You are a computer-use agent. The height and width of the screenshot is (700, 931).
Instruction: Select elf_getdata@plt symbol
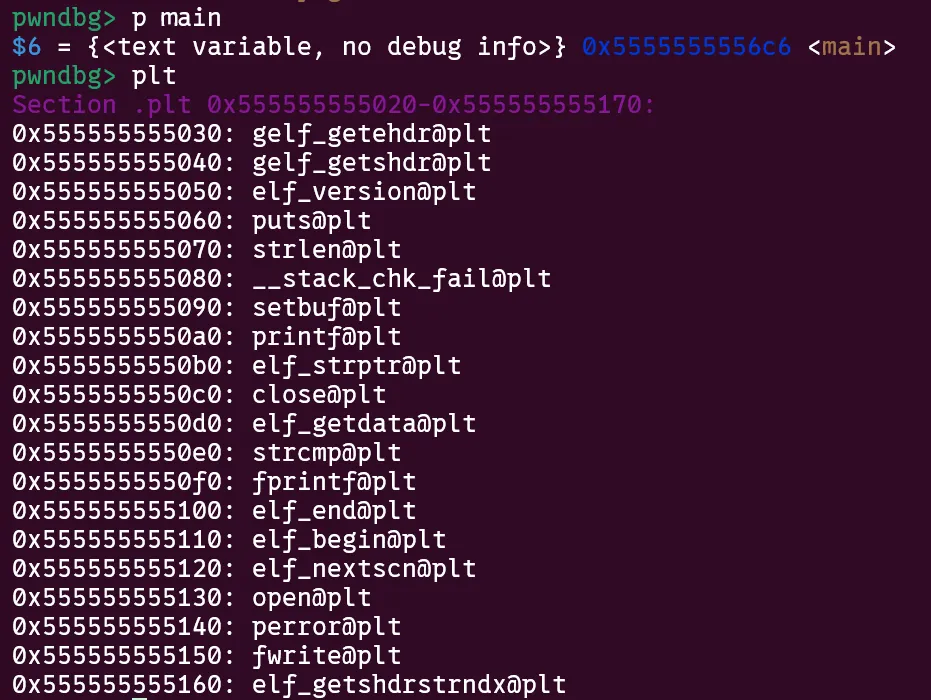pos(364,425)
